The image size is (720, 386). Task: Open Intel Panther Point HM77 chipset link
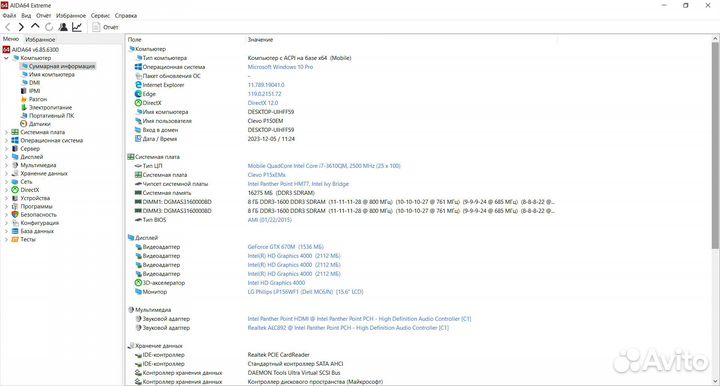pyautogui.click(x=298, y=184)
